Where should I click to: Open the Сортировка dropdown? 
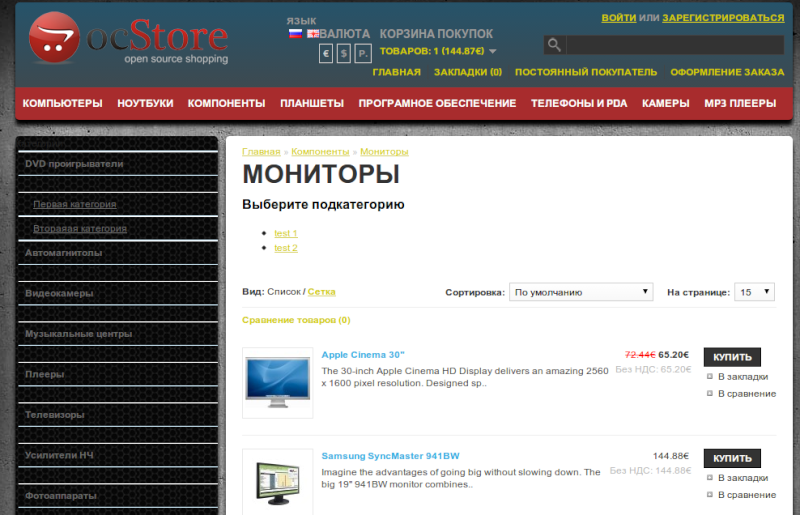pos(581,292)
